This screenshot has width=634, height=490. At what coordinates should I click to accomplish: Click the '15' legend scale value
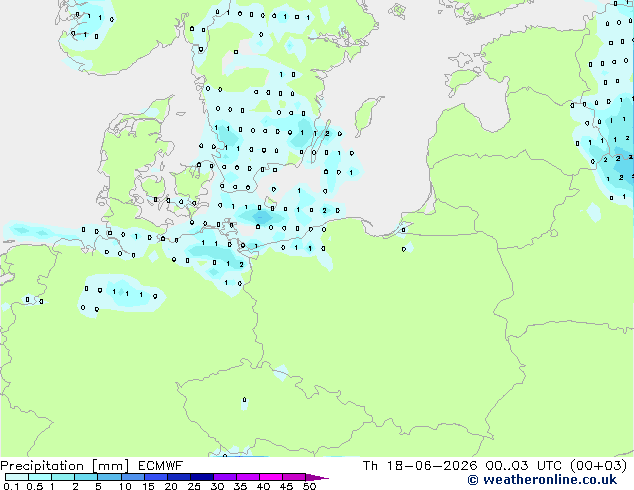click(148, 486)
